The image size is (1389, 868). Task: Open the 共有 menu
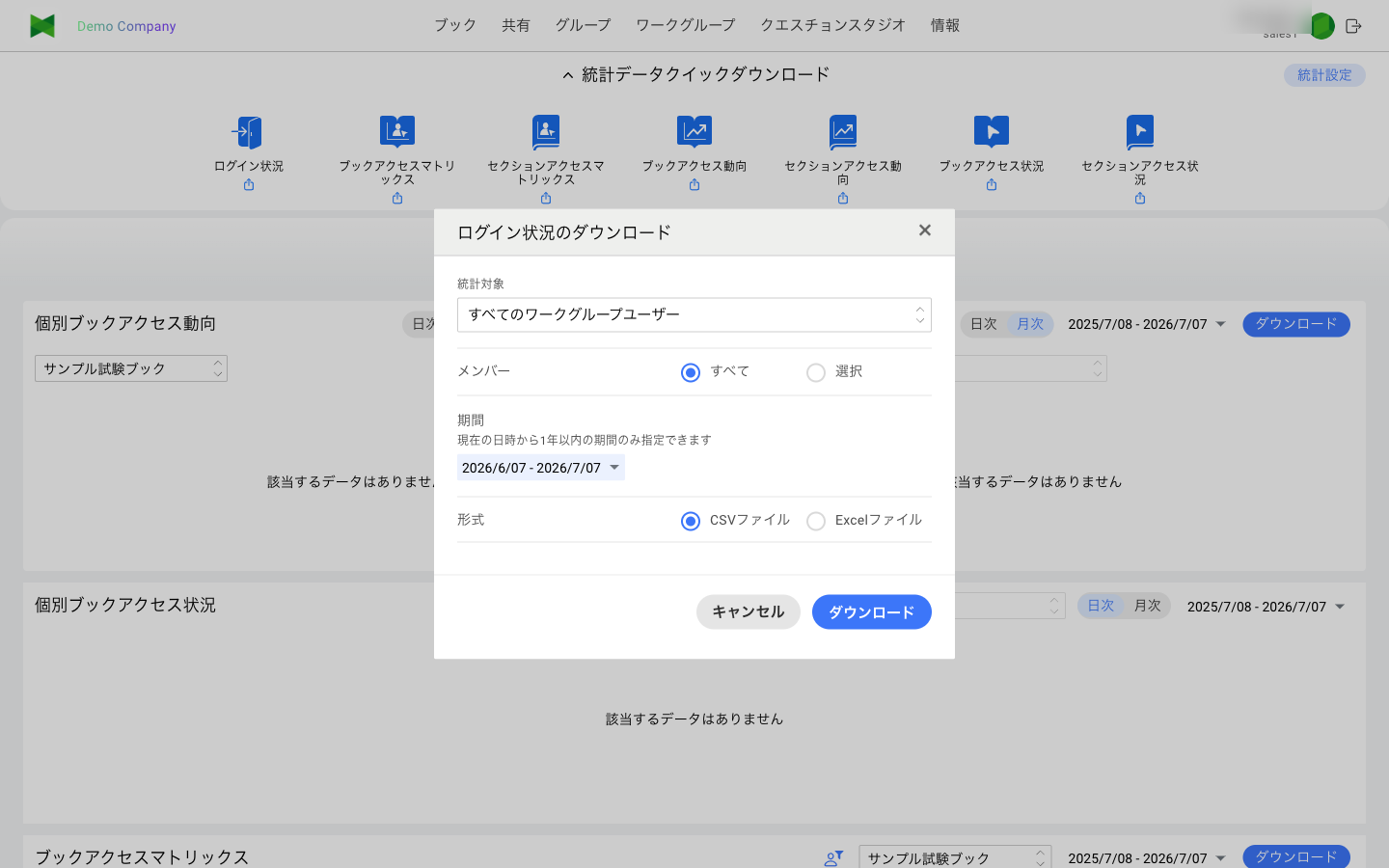click(x=516, y=25)
